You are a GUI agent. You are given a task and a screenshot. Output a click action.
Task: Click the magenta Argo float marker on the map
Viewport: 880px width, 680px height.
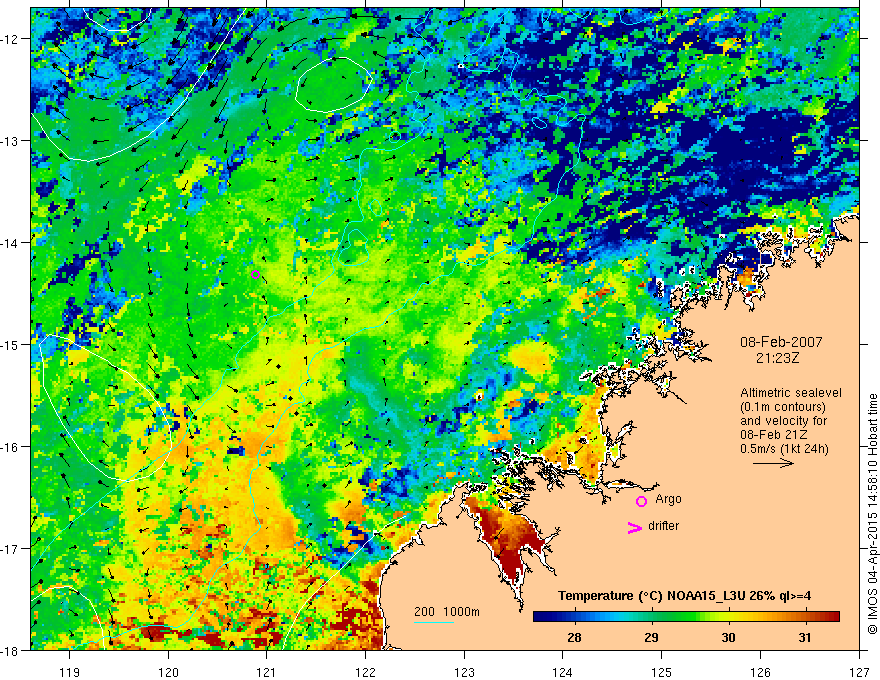tap(256, 274)
